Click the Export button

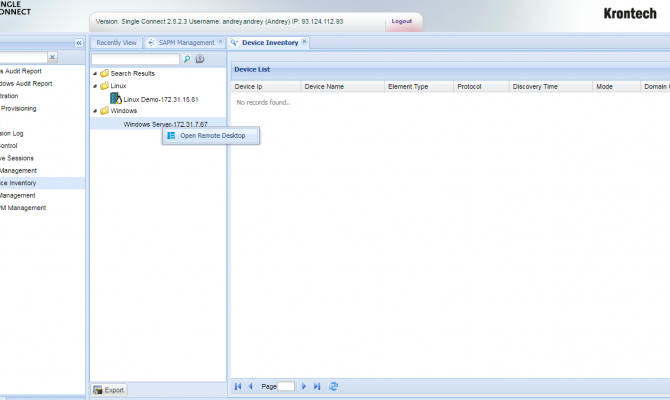click(x=109, y=390)
